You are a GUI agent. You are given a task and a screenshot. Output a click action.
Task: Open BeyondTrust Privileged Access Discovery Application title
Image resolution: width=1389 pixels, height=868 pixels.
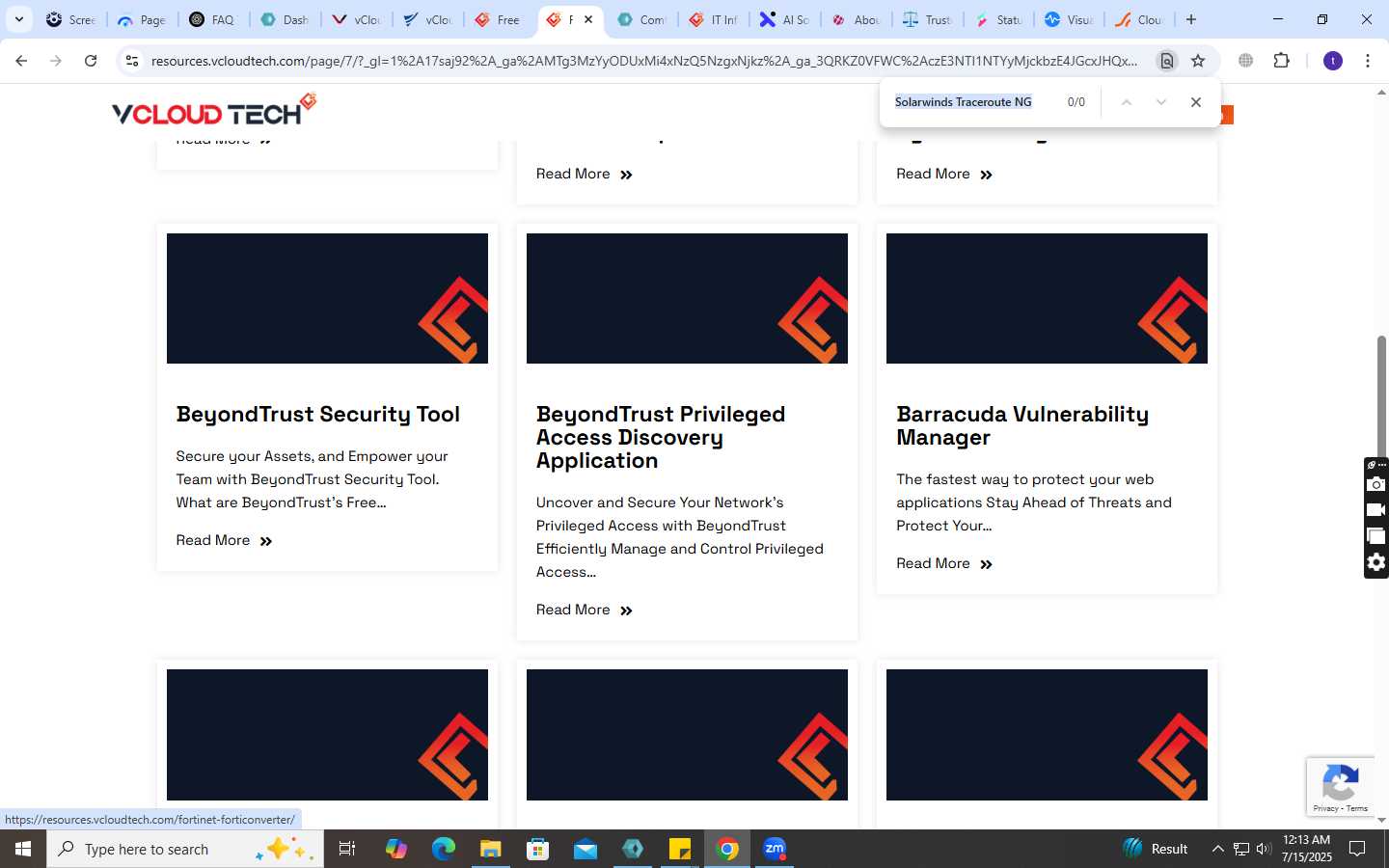coord(661,437)
